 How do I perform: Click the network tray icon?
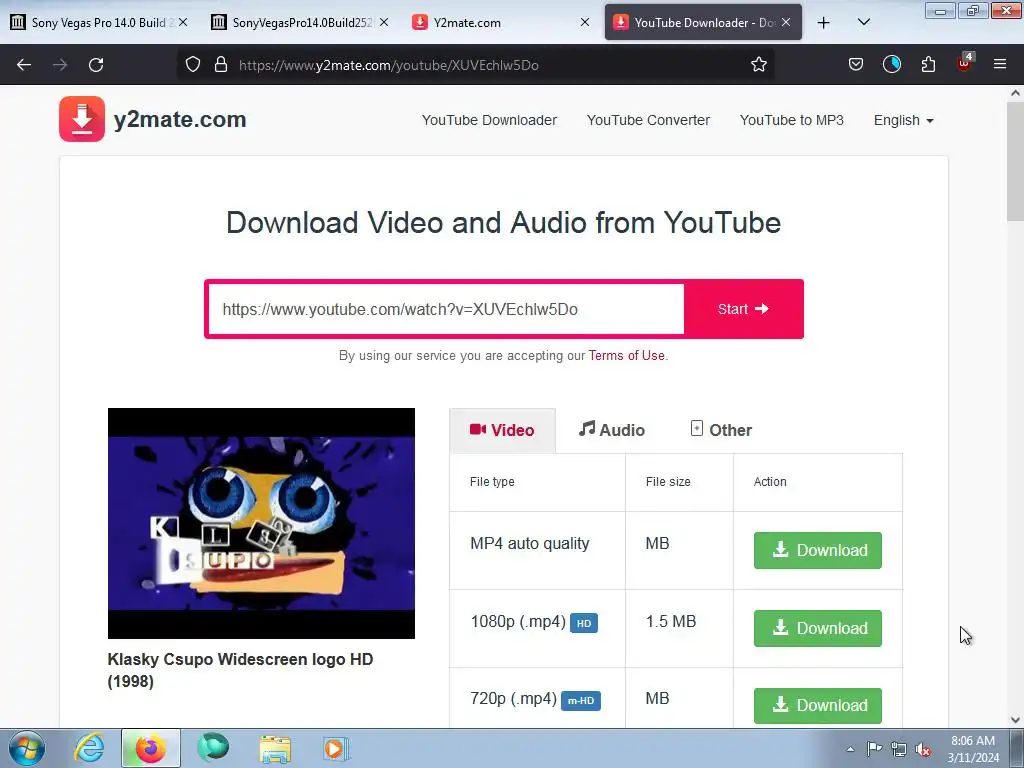coord(899,749)
